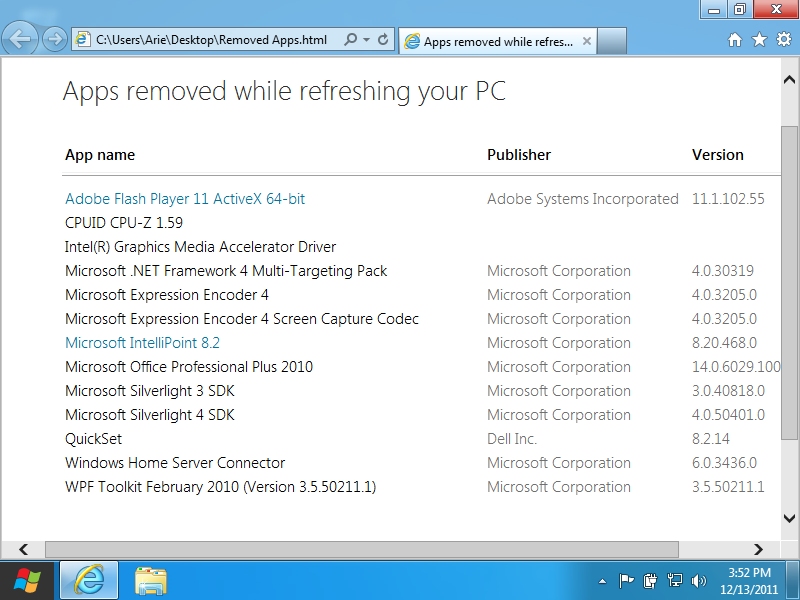Launch Windows Explorer from the taskbar
The image size is (800, 600).
point(151,581)
